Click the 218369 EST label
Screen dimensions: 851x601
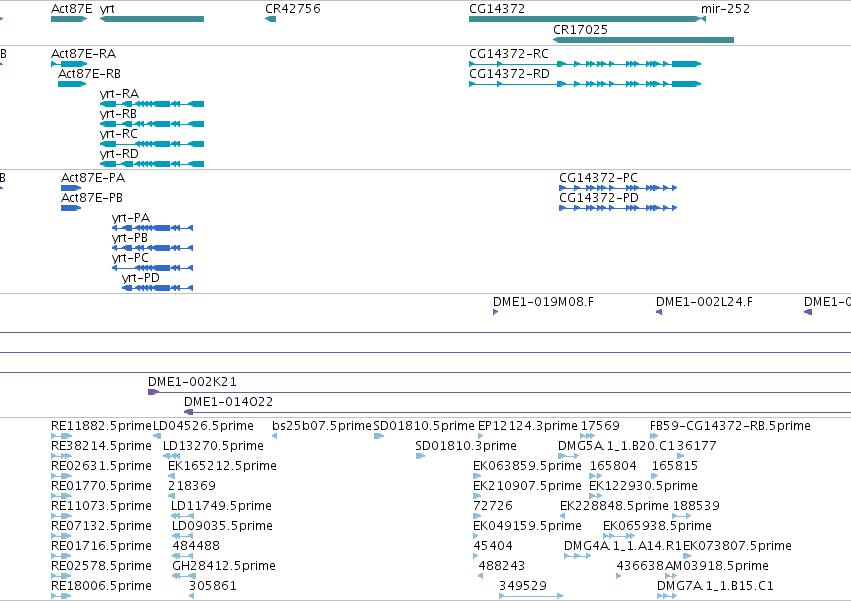(192, 486)
